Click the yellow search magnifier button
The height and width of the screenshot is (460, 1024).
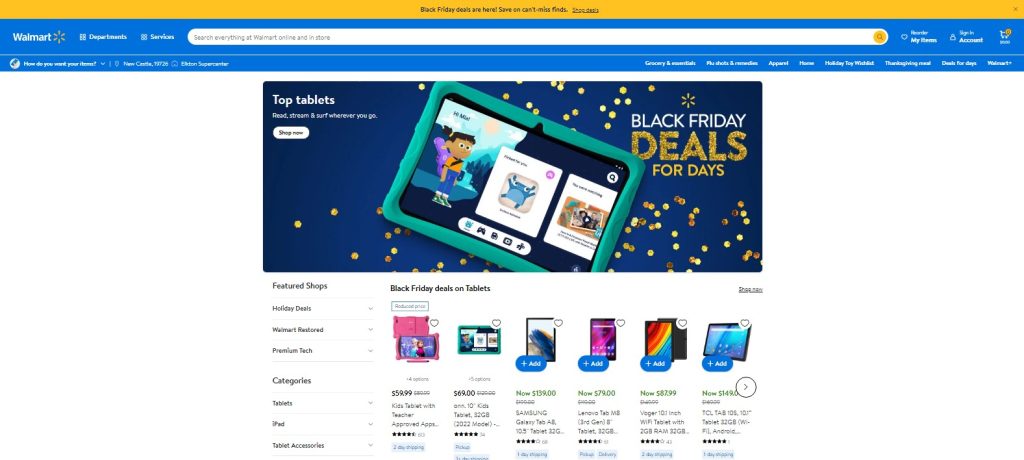[x=880, y=37]
